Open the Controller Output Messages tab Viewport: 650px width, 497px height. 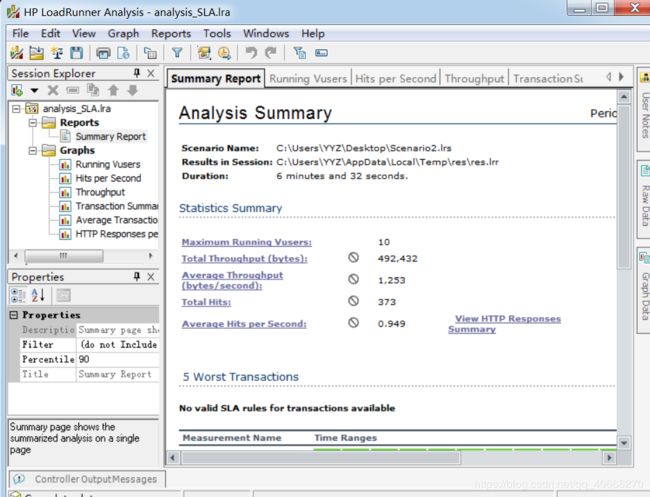[x=88, y=479]
